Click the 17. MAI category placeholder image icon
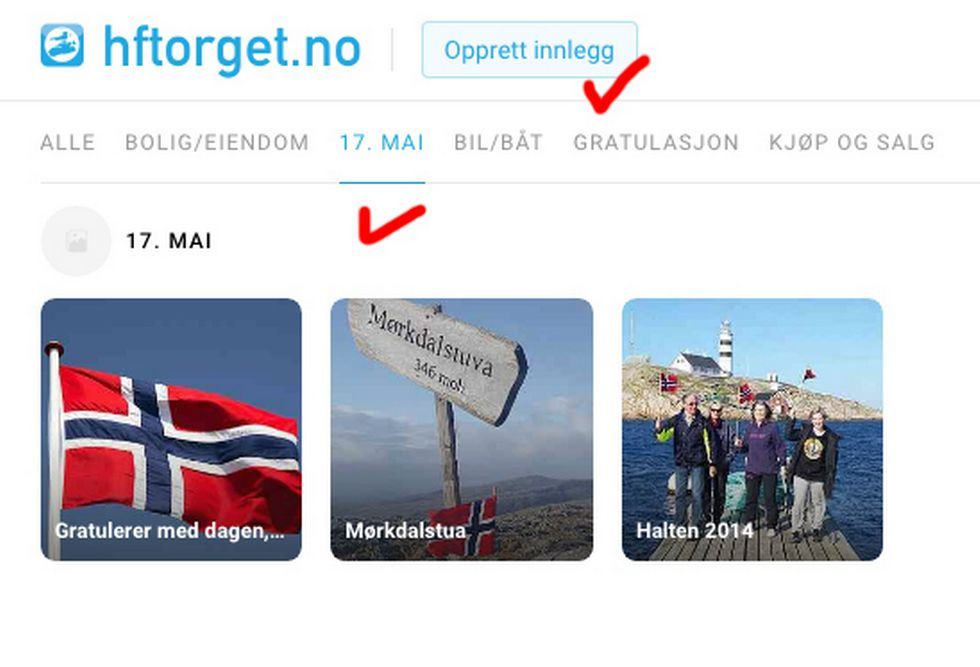The height and width of the screenshot is (667, 980). [x=76, y=241]
